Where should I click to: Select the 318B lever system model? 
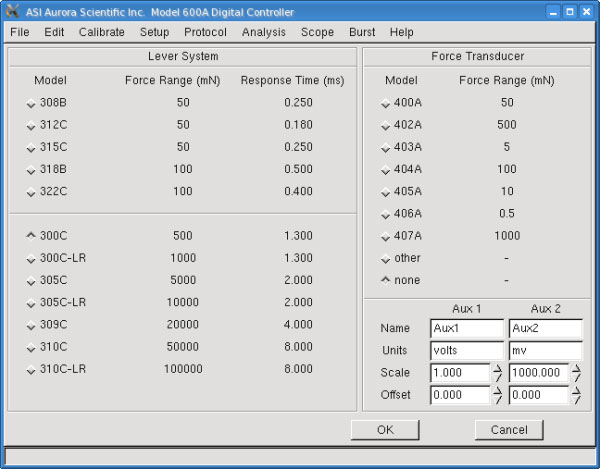tap(31, 170)
